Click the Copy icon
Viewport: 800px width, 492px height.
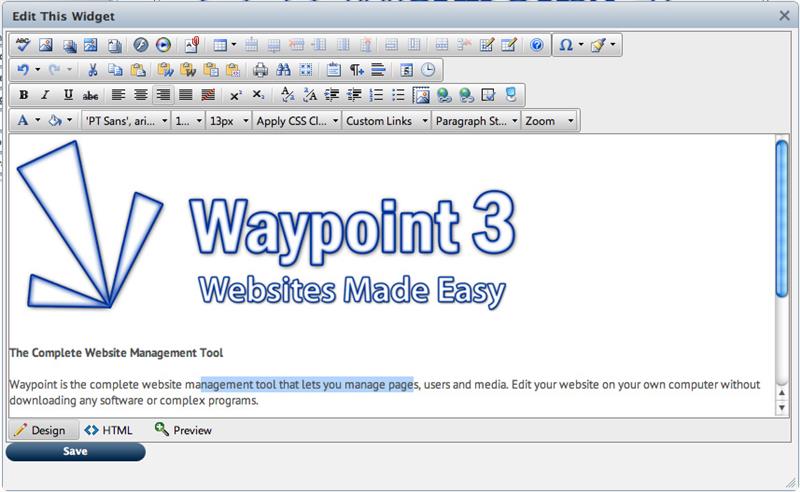(115, 70)
